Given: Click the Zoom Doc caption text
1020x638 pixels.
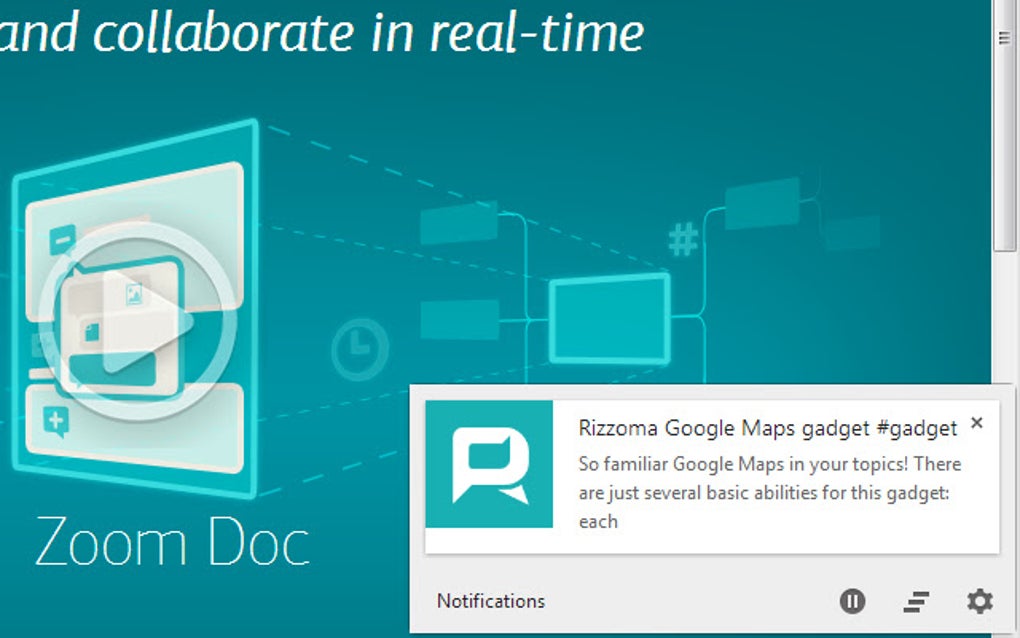Looking at the screenshot, I should coord(170,543).
